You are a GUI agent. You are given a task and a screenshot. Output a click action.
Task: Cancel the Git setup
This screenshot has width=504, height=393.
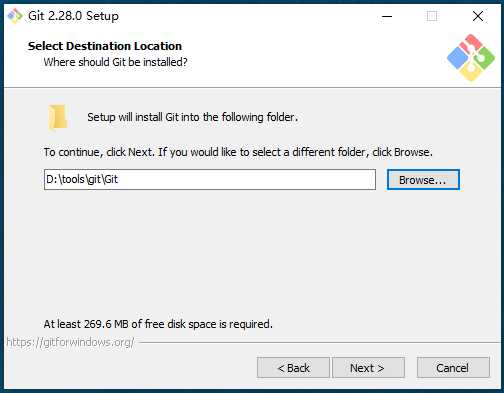point(453,368)
